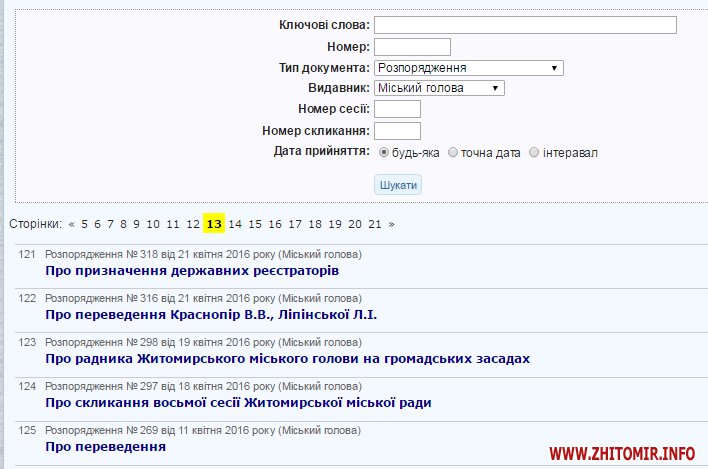Go to next pages with » arrow

391,224
